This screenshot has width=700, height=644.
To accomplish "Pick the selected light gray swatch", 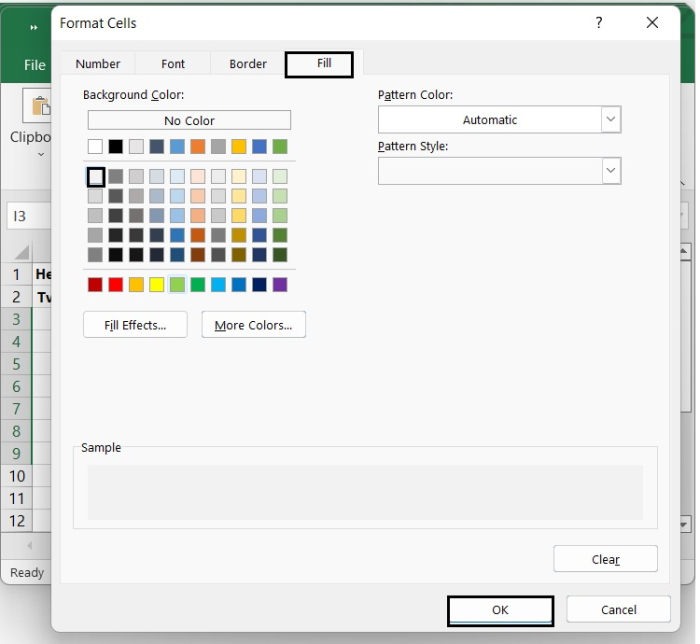I will click(x=96, y=177).
